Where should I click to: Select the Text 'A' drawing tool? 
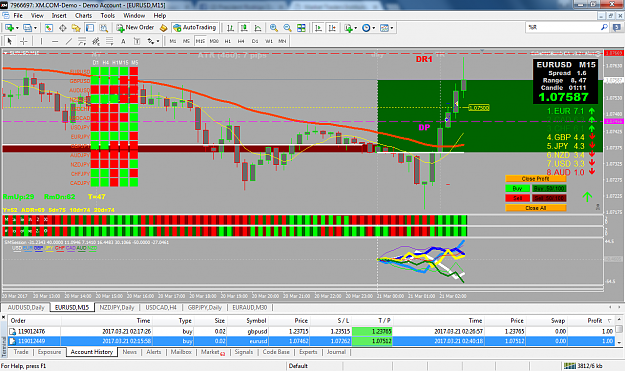123,41
